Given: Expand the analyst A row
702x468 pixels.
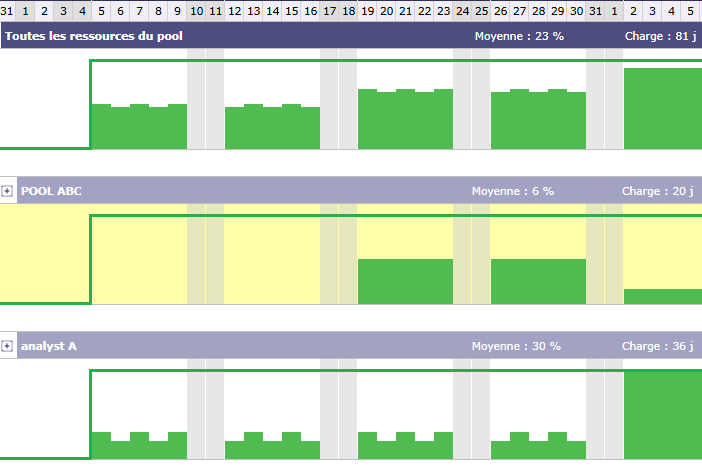Looking at the screenshot, I should (7, 346).
